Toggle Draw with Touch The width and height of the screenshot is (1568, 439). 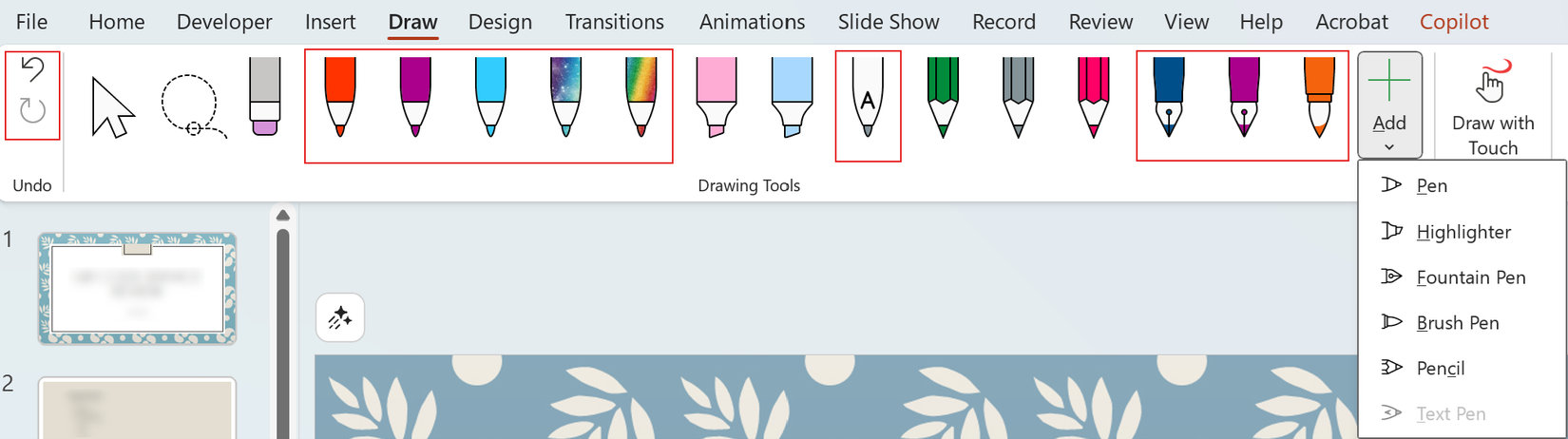[x=1492, y=105]
